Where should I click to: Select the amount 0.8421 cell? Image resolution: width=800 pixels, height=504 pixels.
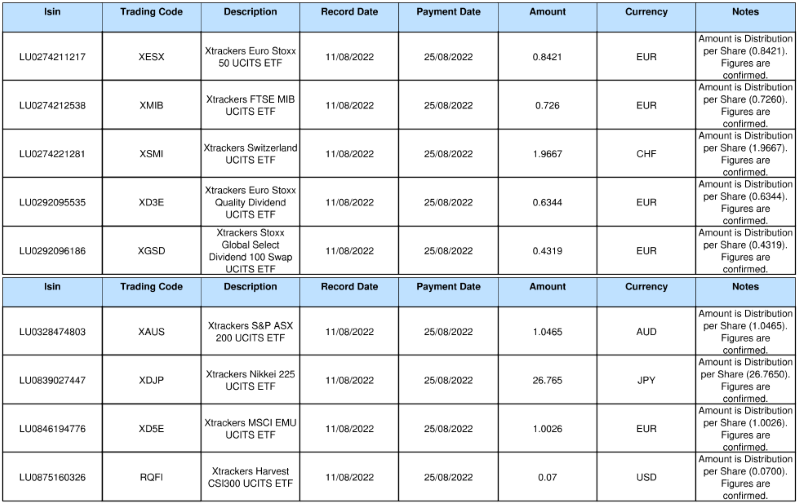click(547, 57)
